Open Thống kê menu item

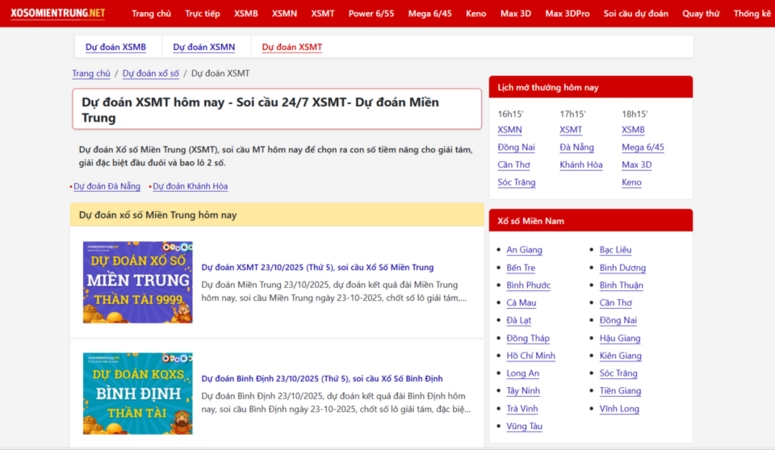pyautogui.click(x=752, y=14)
